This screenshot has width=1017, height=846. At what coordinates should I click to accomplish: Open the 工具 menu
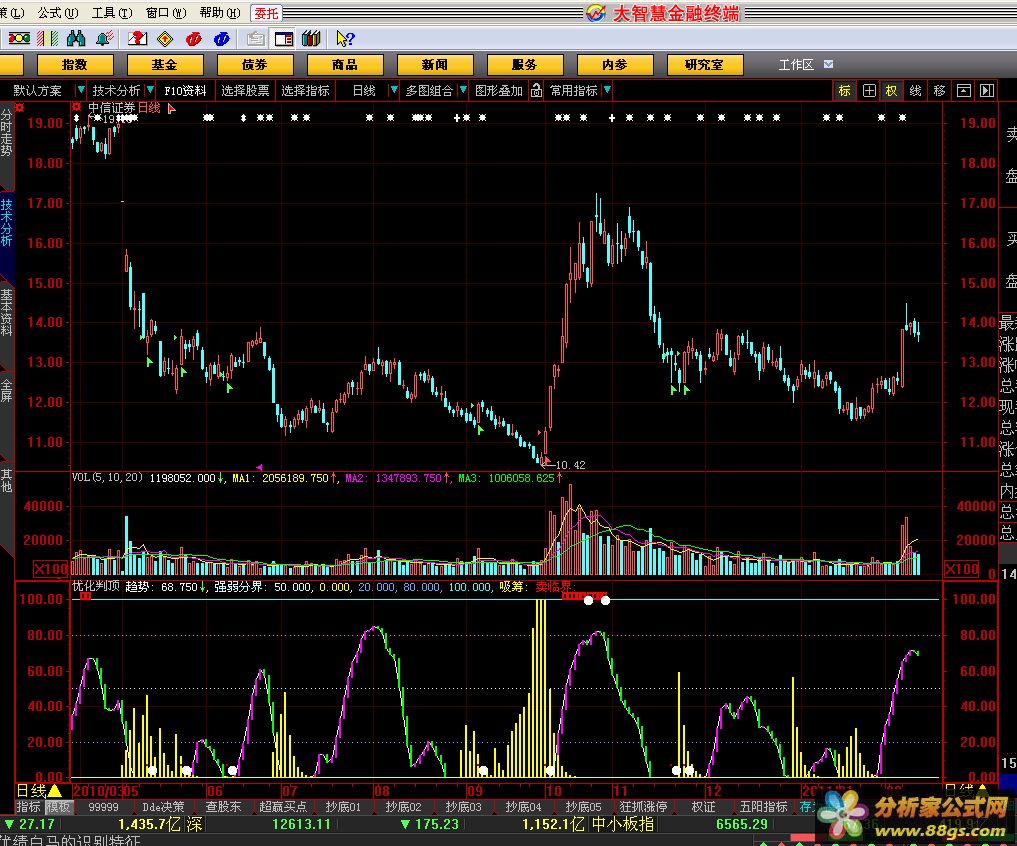[112, 13]
